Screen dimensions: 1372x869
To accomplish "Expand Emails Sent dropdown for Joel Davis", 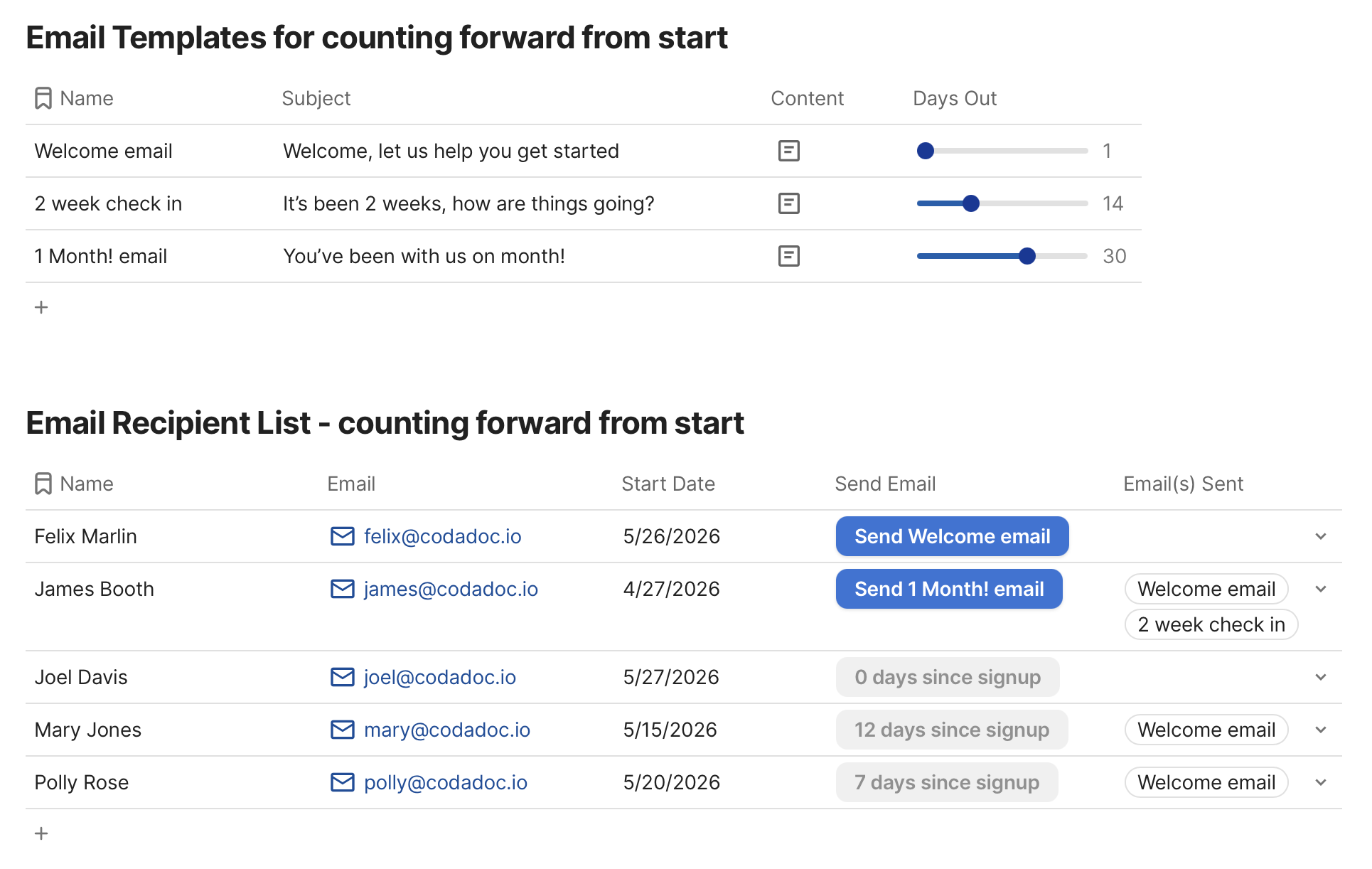I will coord(1321,677).
